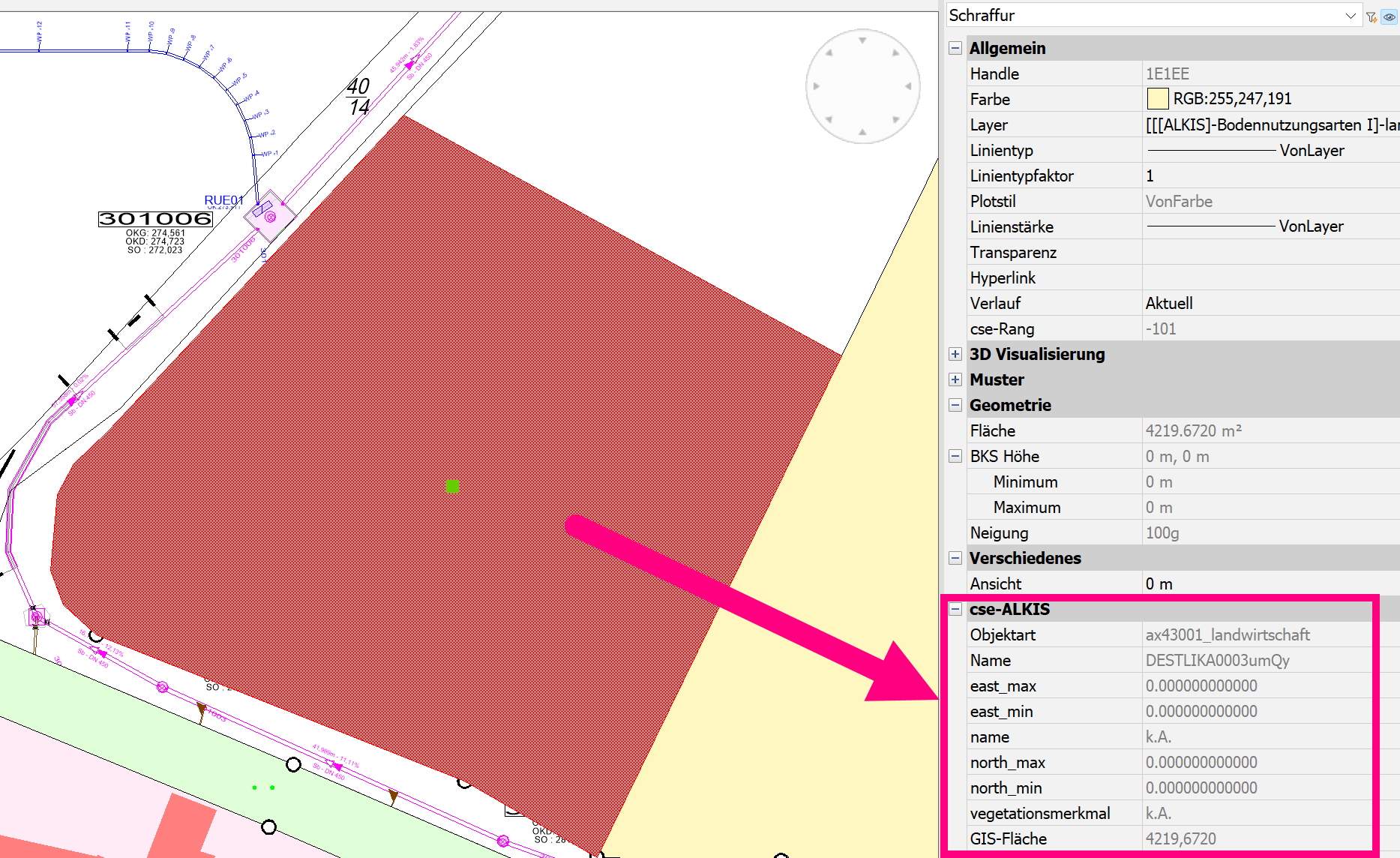Collapse the Allgemein section
This screenshot has height=858, width=1400.
click(955, 48)
